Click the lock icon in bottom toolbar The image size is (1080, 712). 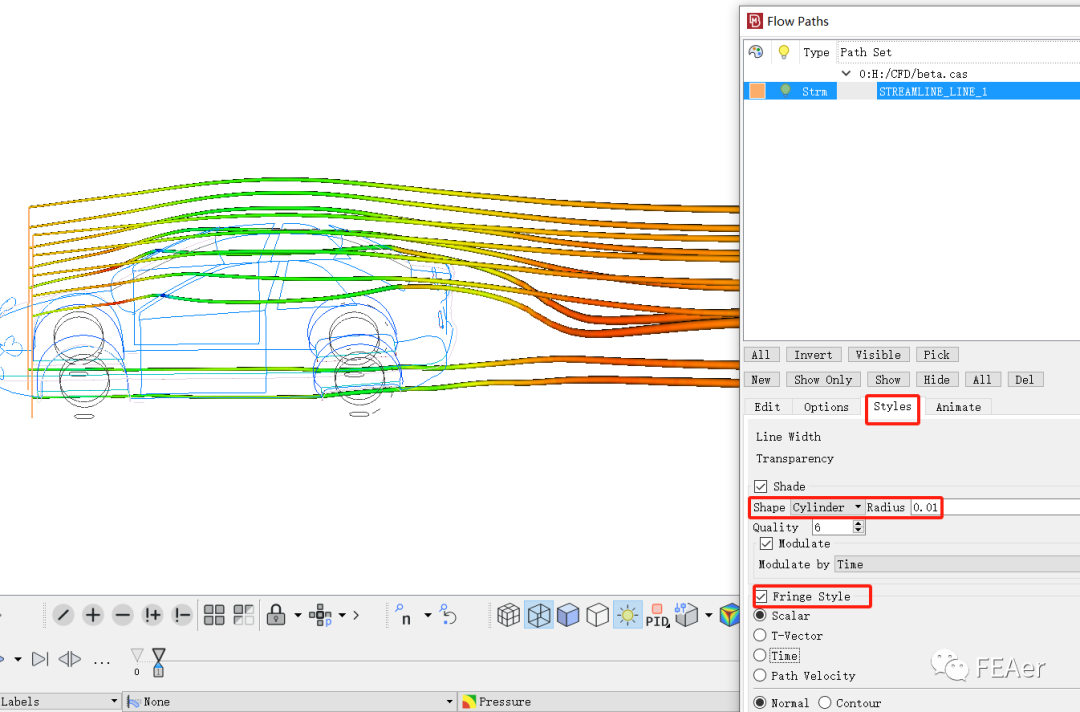(x=275, y=615)
